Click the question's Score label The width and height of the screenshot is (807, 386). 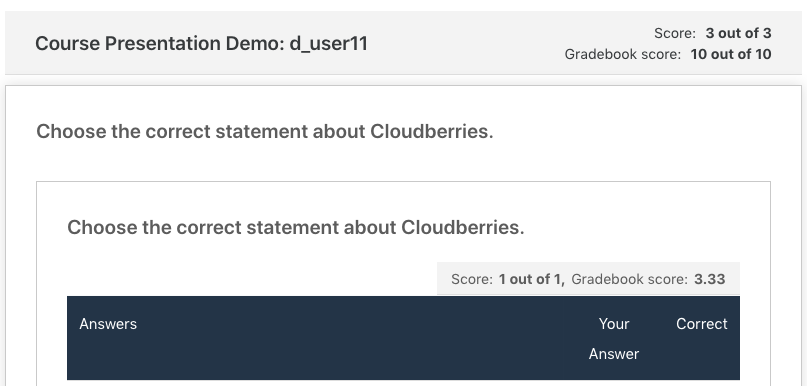(x=472, y=279)
